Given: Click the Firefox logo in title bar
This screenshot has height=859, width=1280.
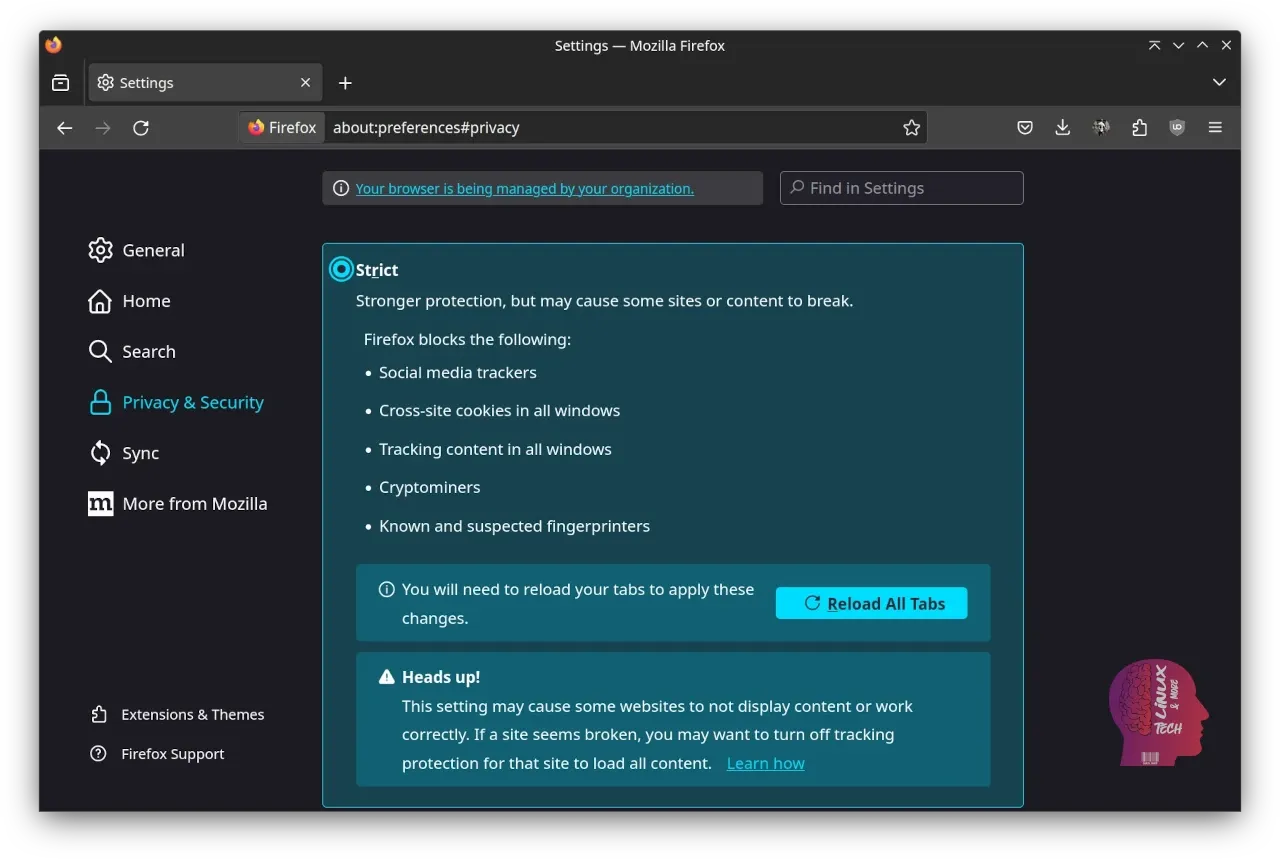Looking at the screenshot, I should click(54, 45).
